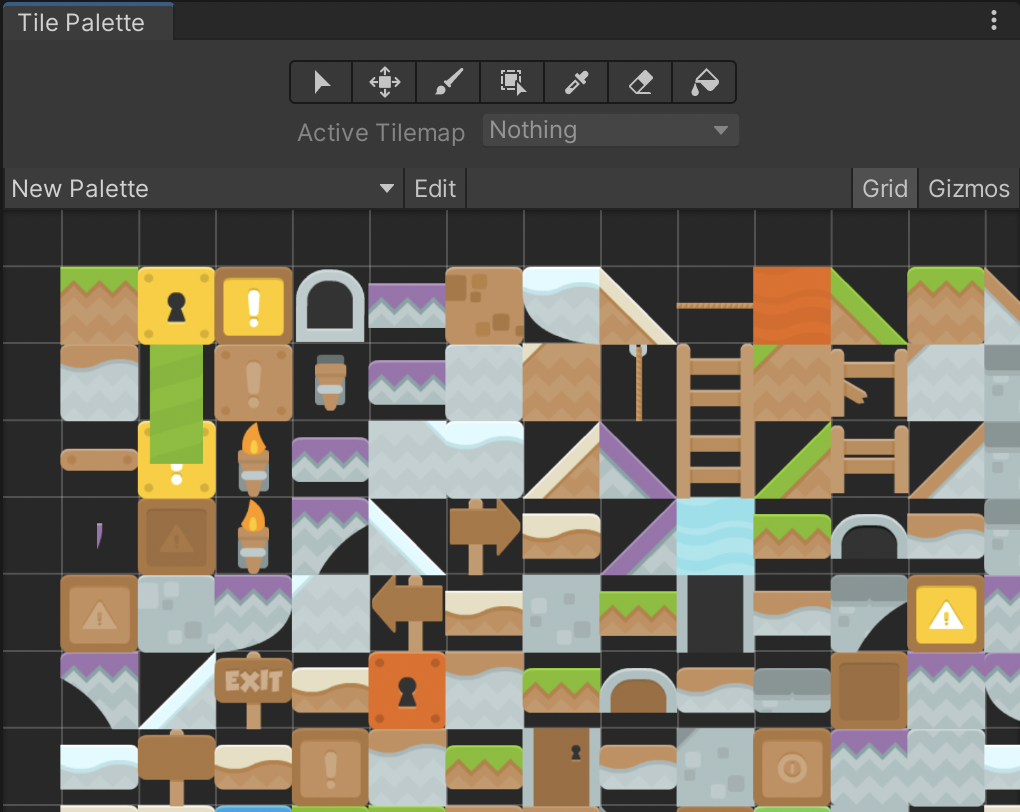Select the light blue water tile
The width and height of the screenshot is (1020, 812).
(715, 535)
